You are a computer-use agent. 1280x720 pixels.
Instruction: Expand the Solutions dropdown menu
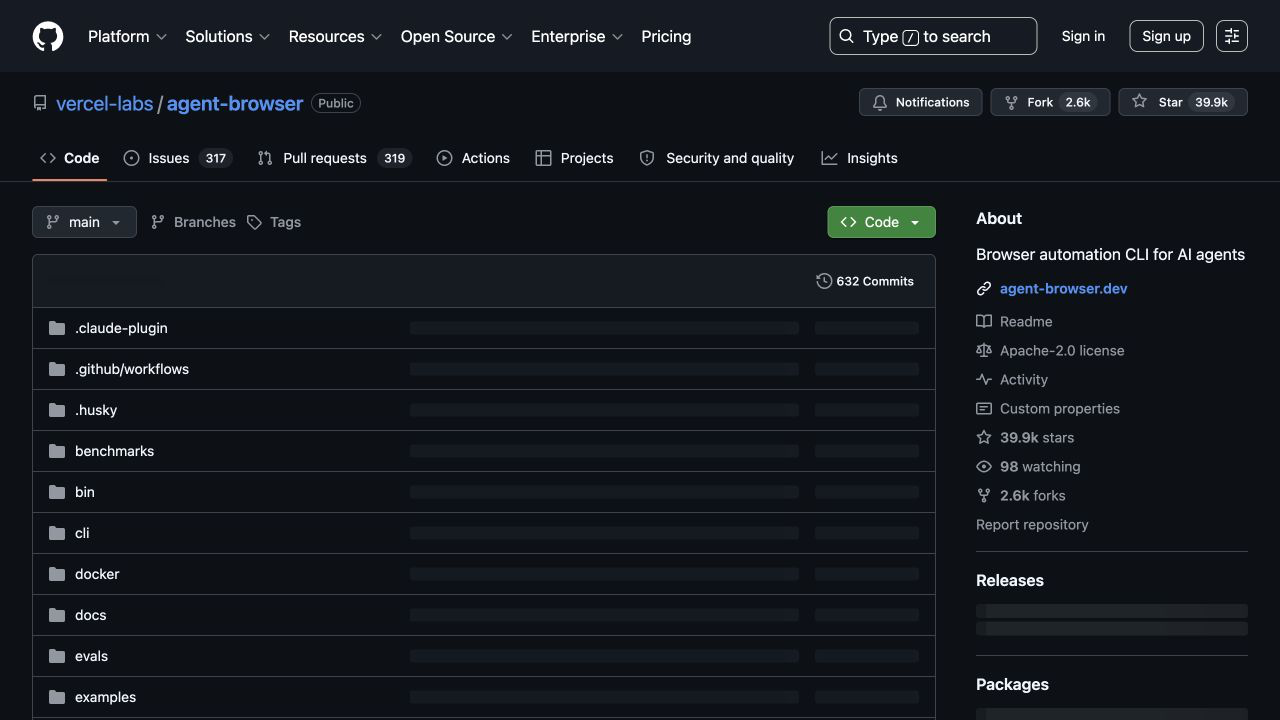[228, 36]
